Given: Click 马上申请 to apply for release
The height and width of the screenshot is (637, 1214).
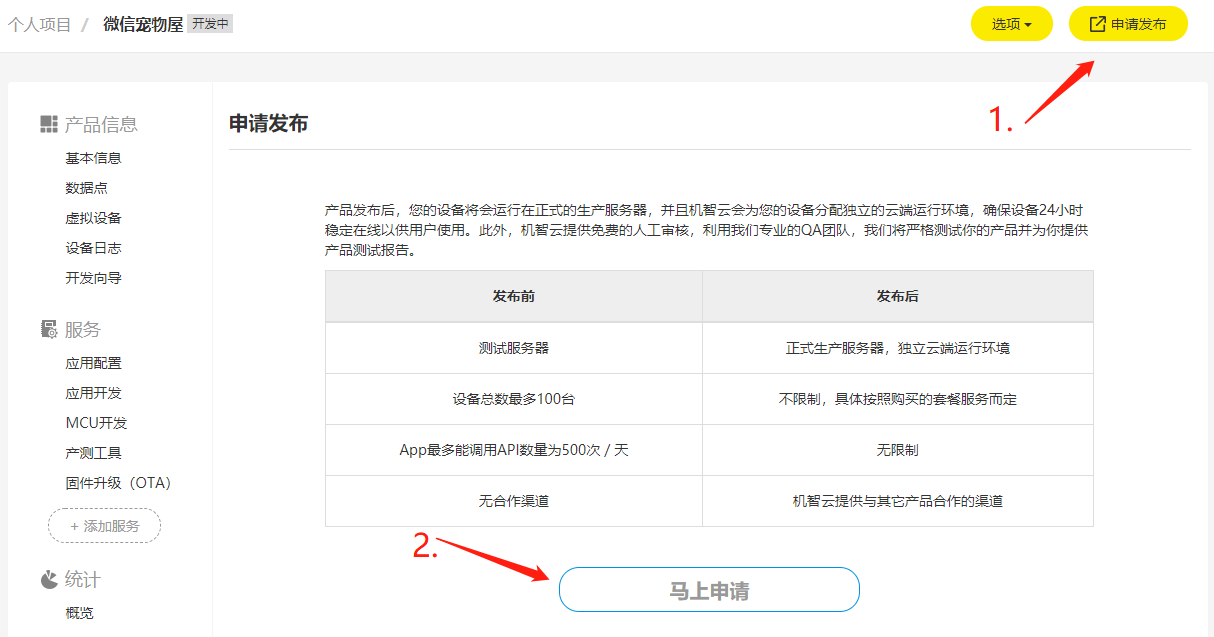Looking at the screenshot, I should pos(709,589).
